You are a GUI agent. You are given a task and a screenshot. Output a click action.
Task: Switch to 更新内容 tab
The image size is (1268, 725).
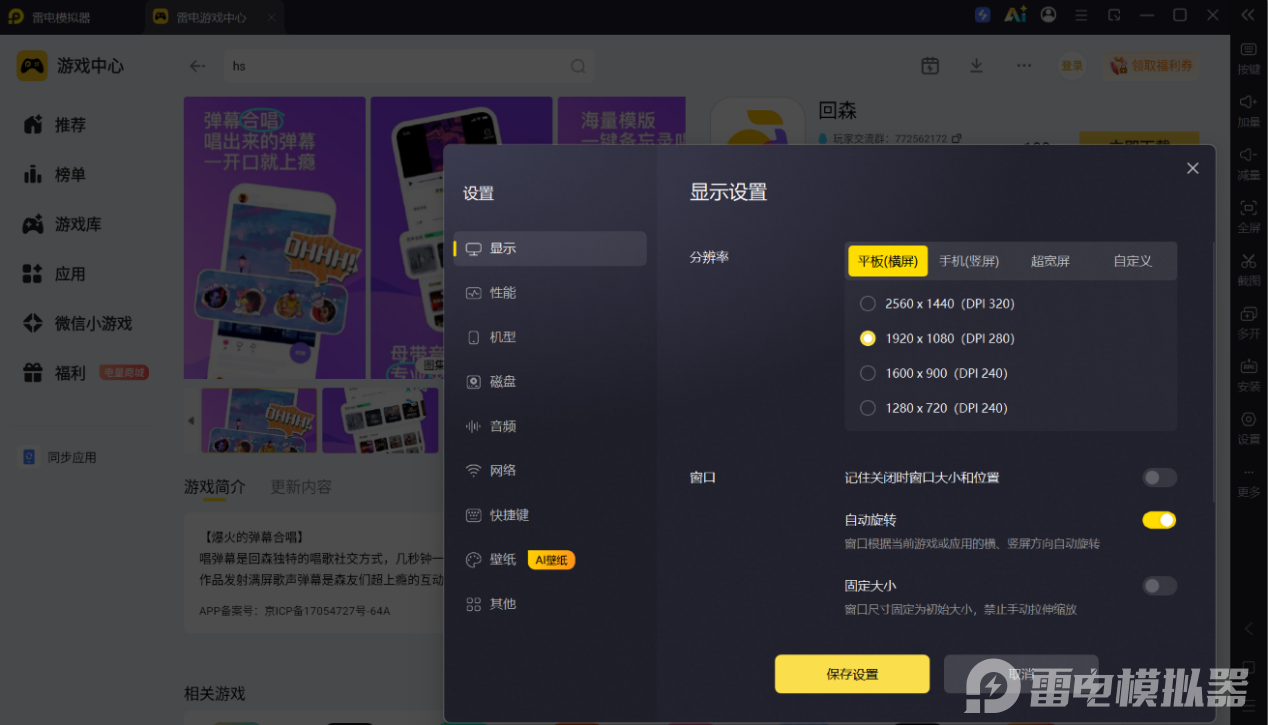[x=301, y=487]
